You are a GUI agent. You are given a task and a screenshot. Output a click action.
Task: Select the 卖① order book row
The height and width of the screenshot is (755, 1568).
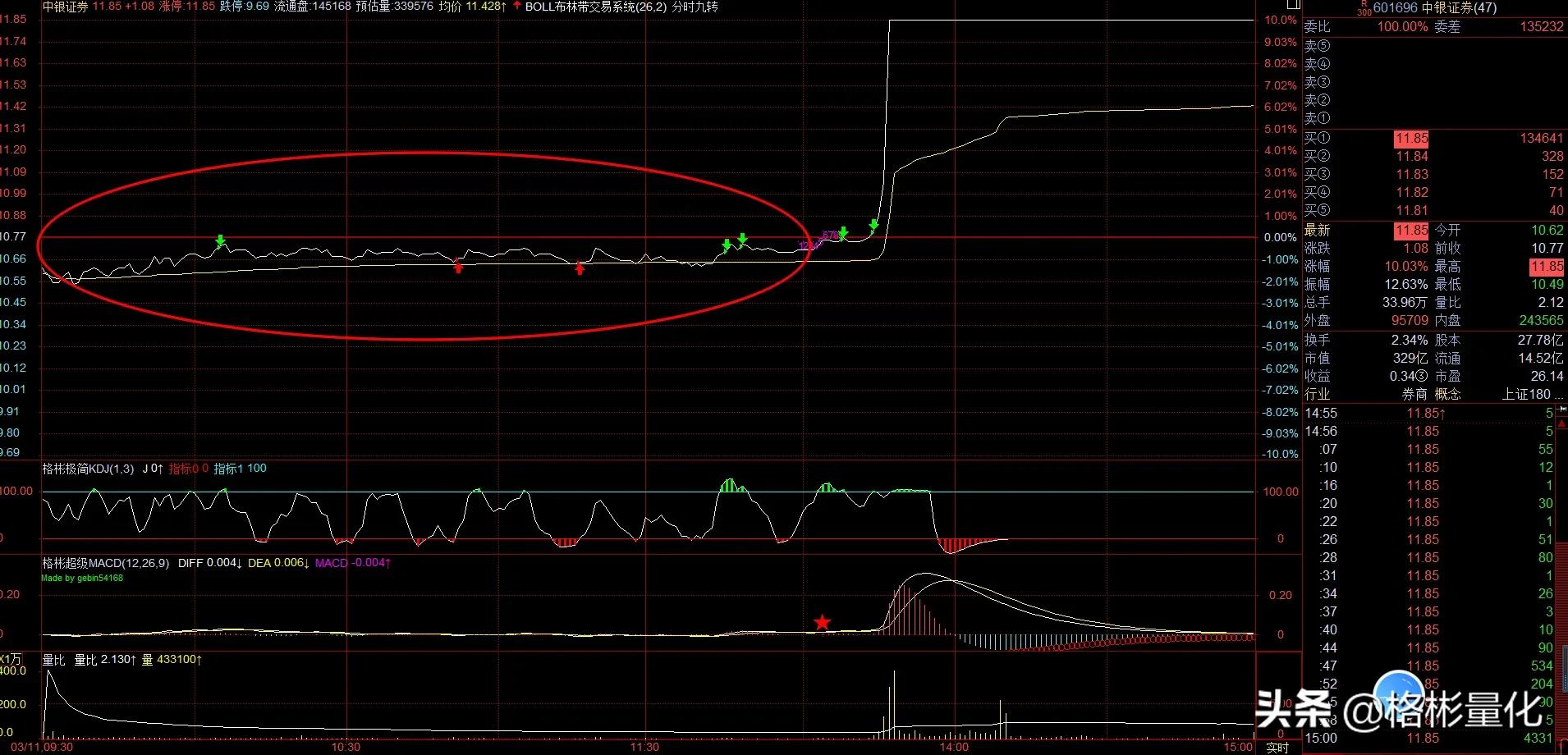1434,118
